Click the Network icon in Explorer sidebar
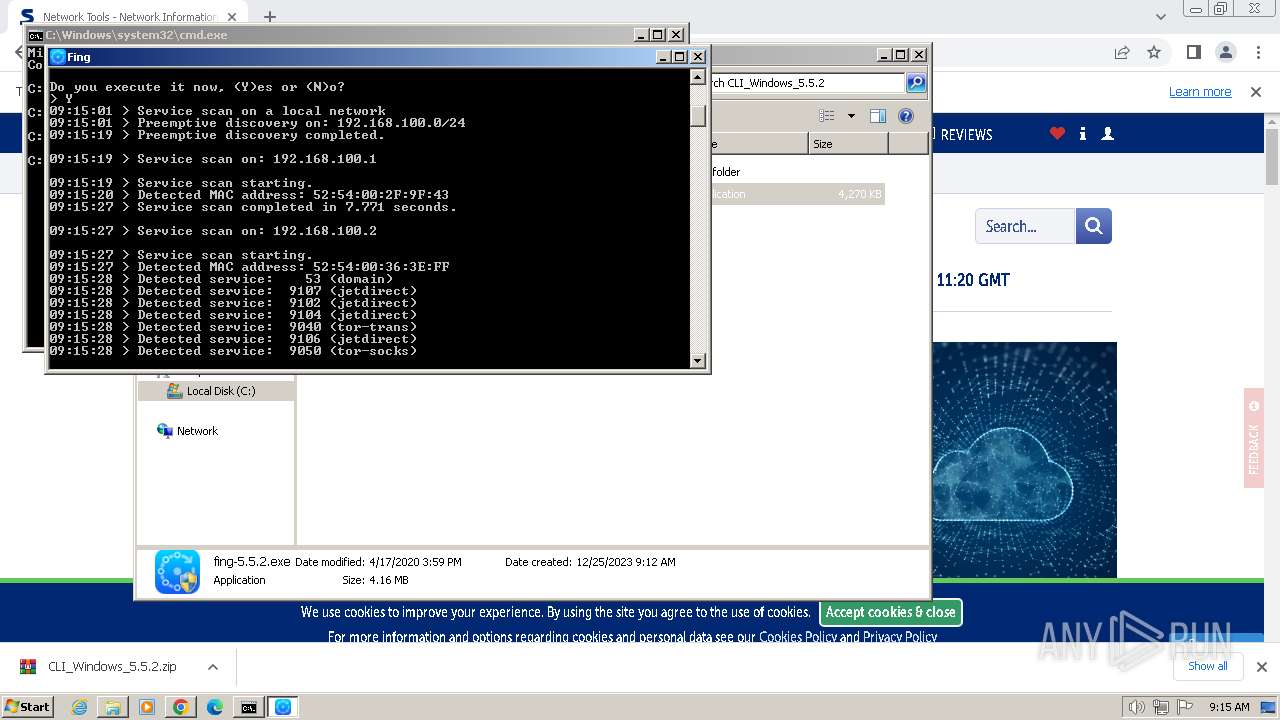 pyautogui.click(x=165, y=431)
